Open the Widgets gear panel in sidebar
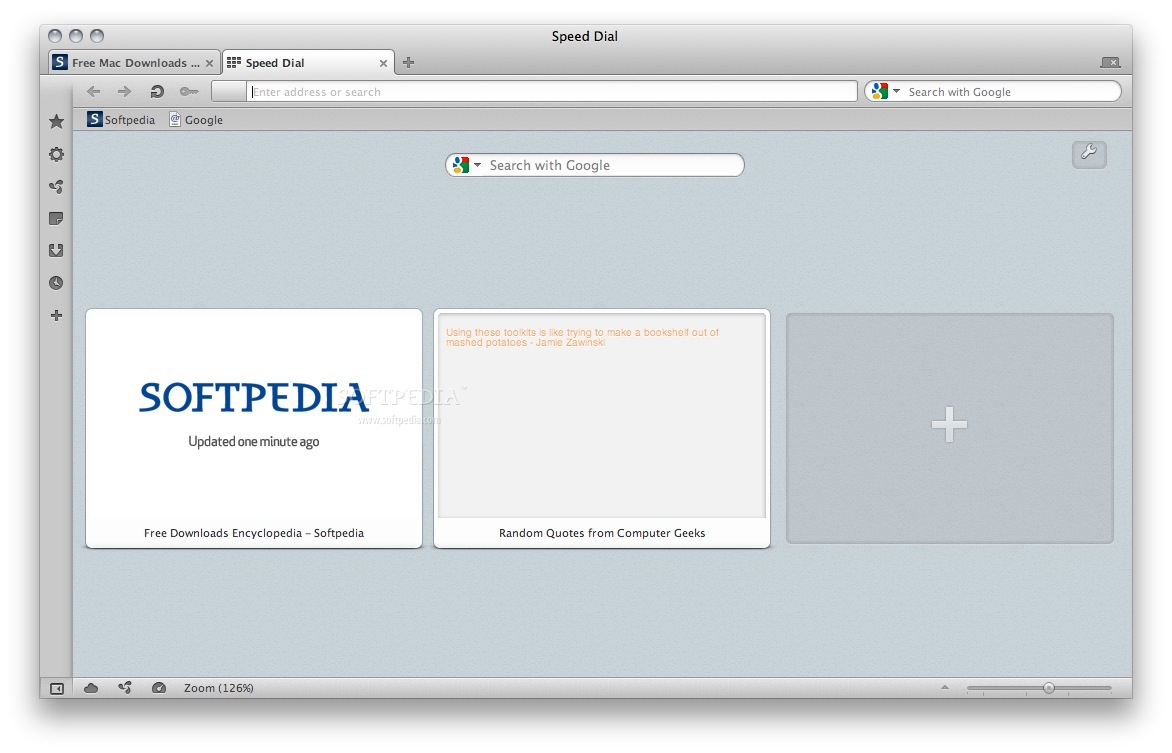This screenshot has height=753, width=1172. [x=56, y=154]
